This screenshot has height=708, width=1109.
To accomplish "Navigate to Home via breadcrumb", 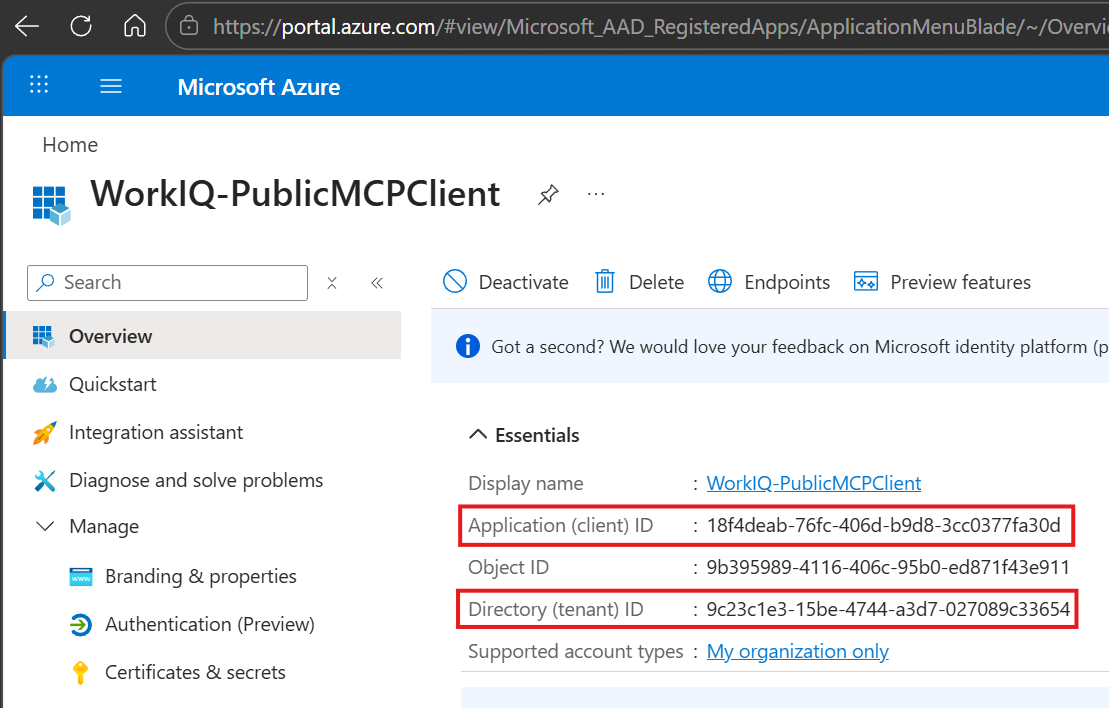I will tap(70, 145).
